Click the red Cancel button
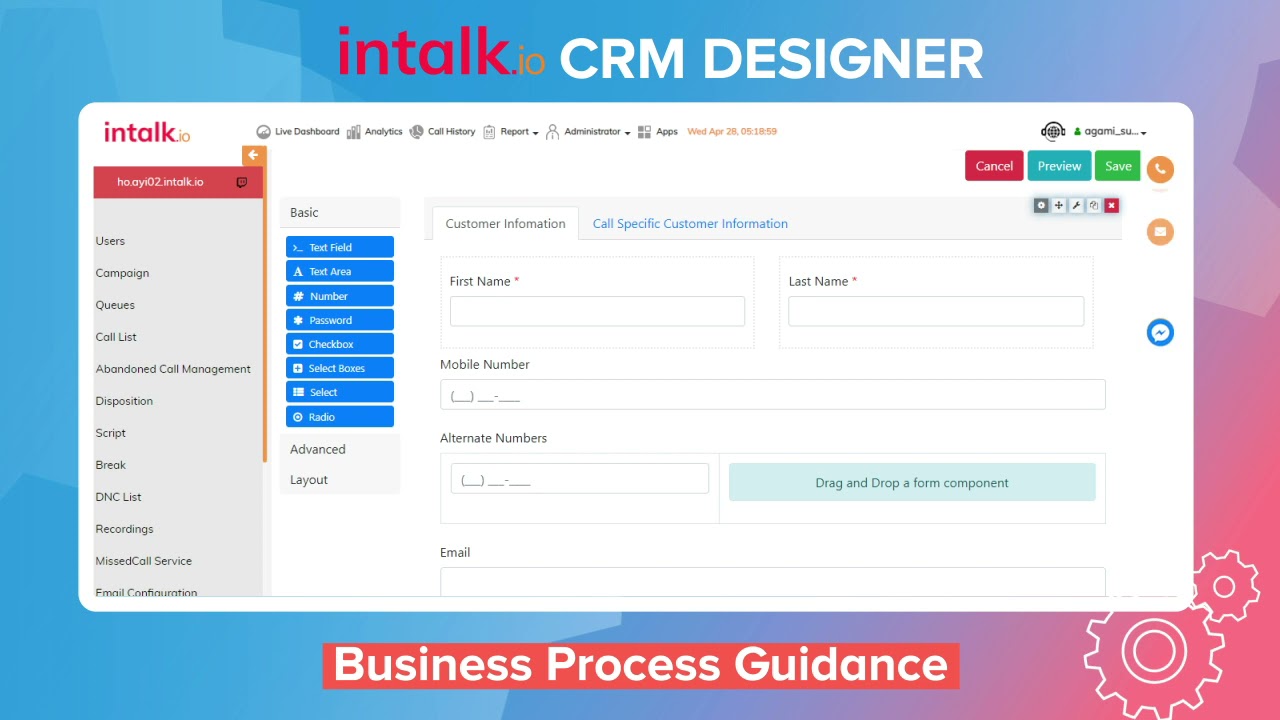This screenshot has width=1280, height=720. tap(994, 166)
